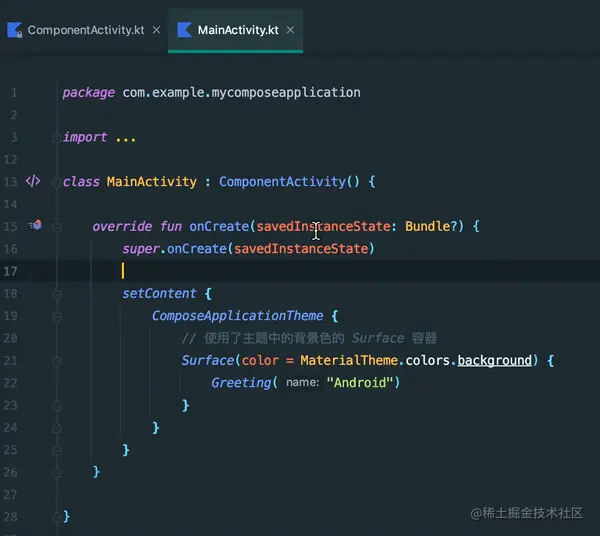Switch to the ComponentActivity.kt tab
Image resolution: width=600 pixels, height=536 pixels.
[86, 30]
